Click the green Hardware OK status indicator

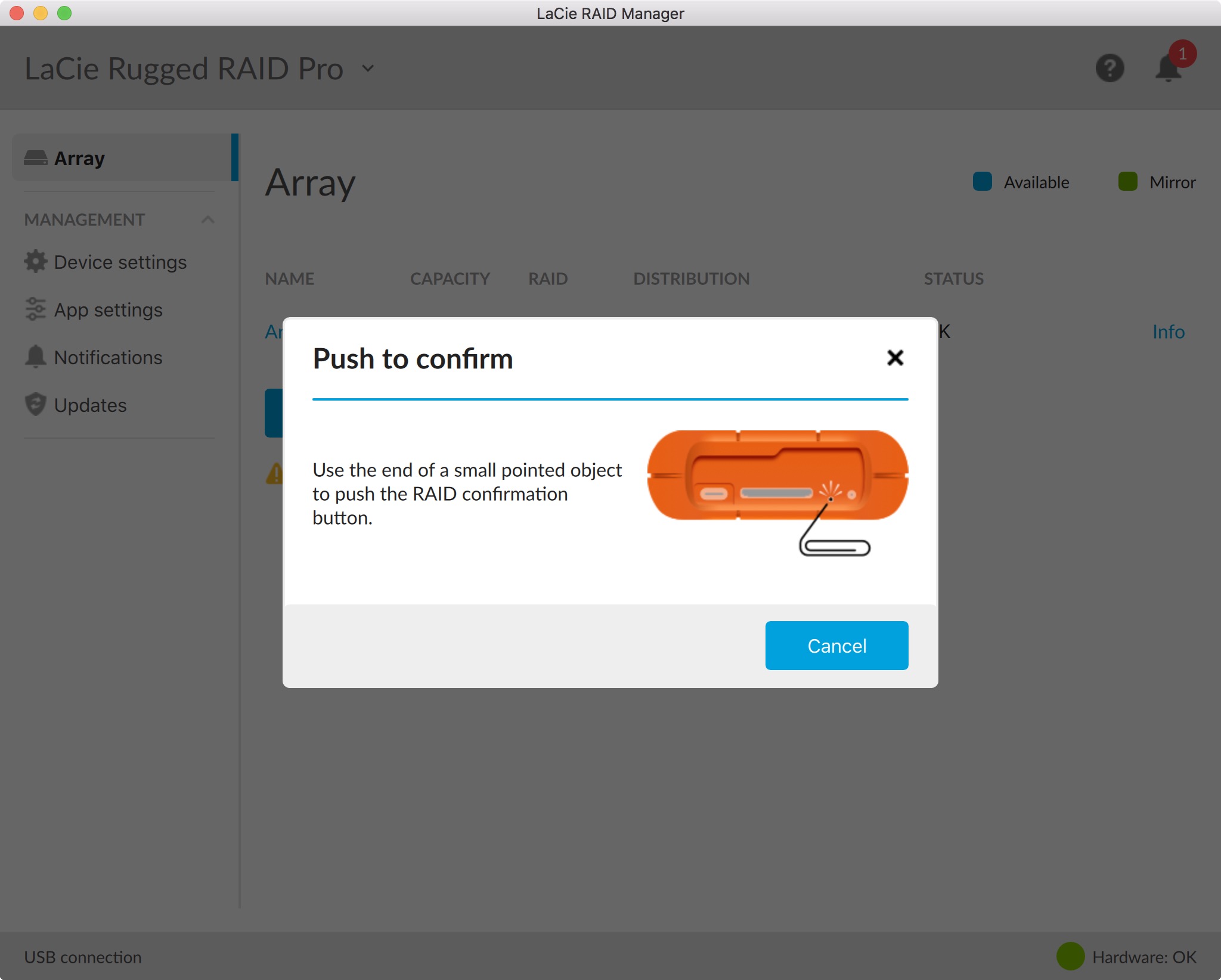click(x=1070, y=956)
